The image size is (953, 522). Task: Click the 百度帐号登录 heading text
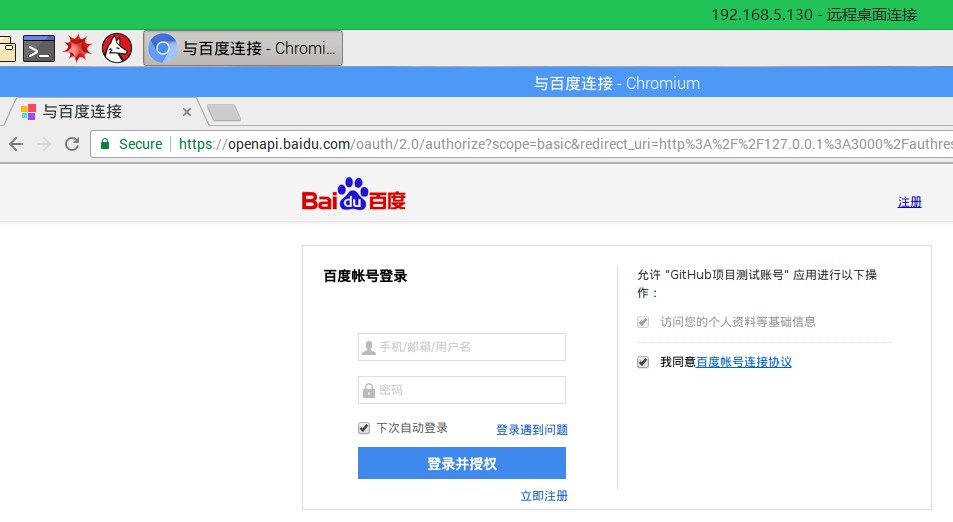click(365, 276)
